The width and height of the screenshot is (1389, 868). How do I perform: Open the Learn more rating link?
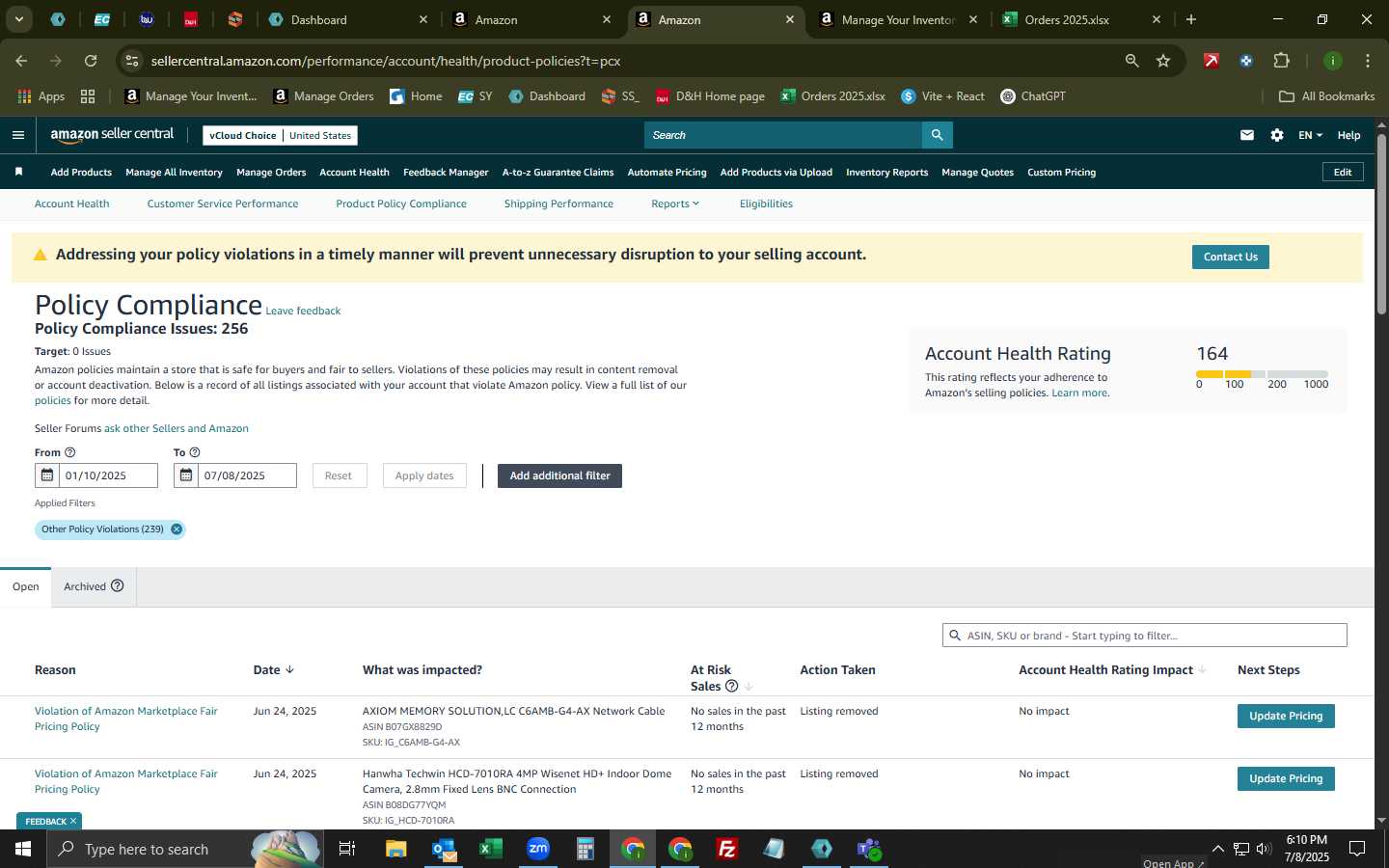pyautogui.click(x=1080, y=393)
